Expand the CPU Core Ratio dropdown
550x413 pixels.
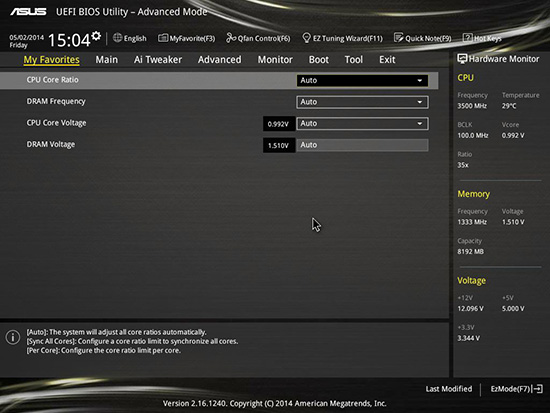coord(362,80)
